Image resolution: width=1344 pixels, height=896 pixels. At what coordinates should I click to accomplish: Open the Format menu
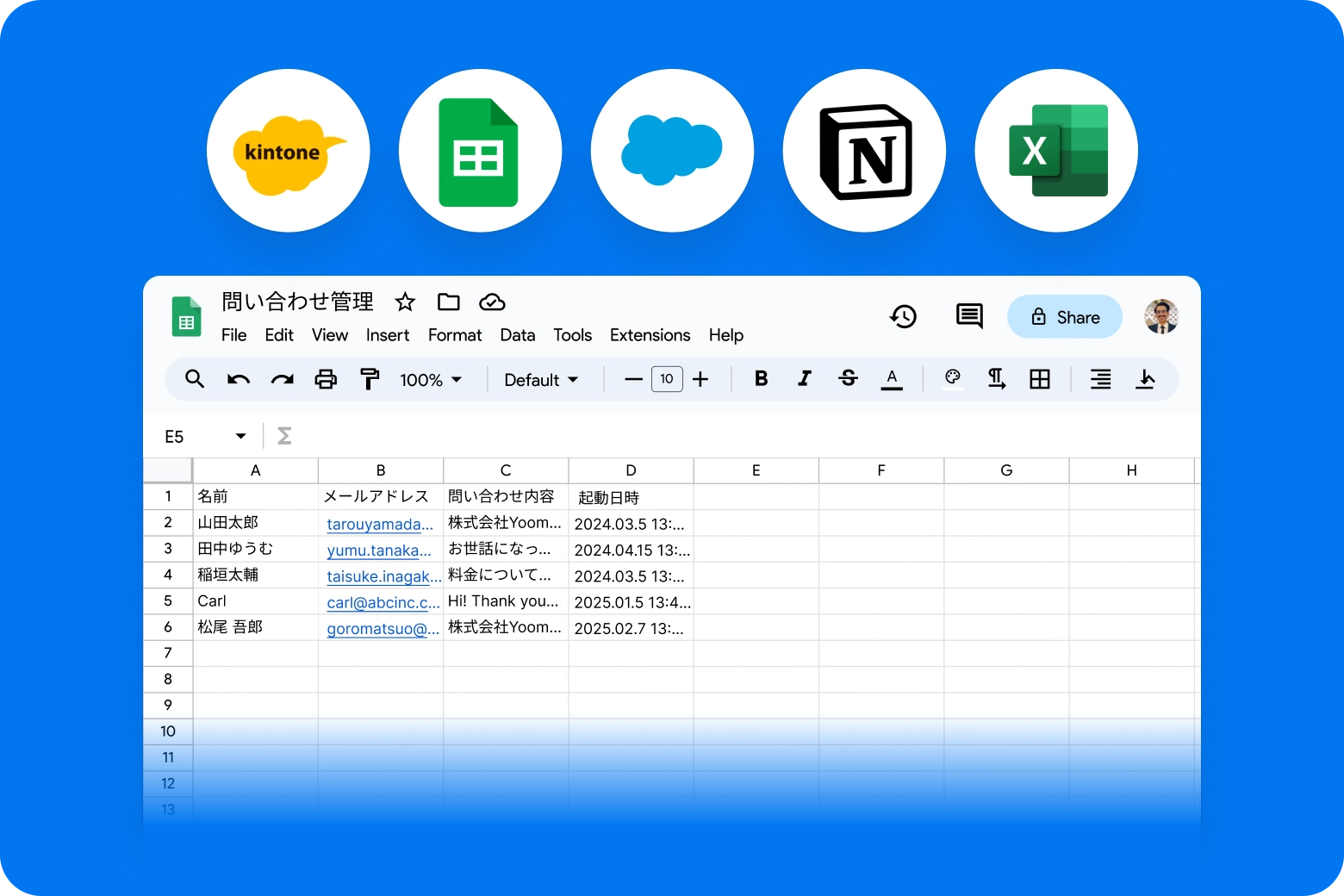click(x=454, y=335)
